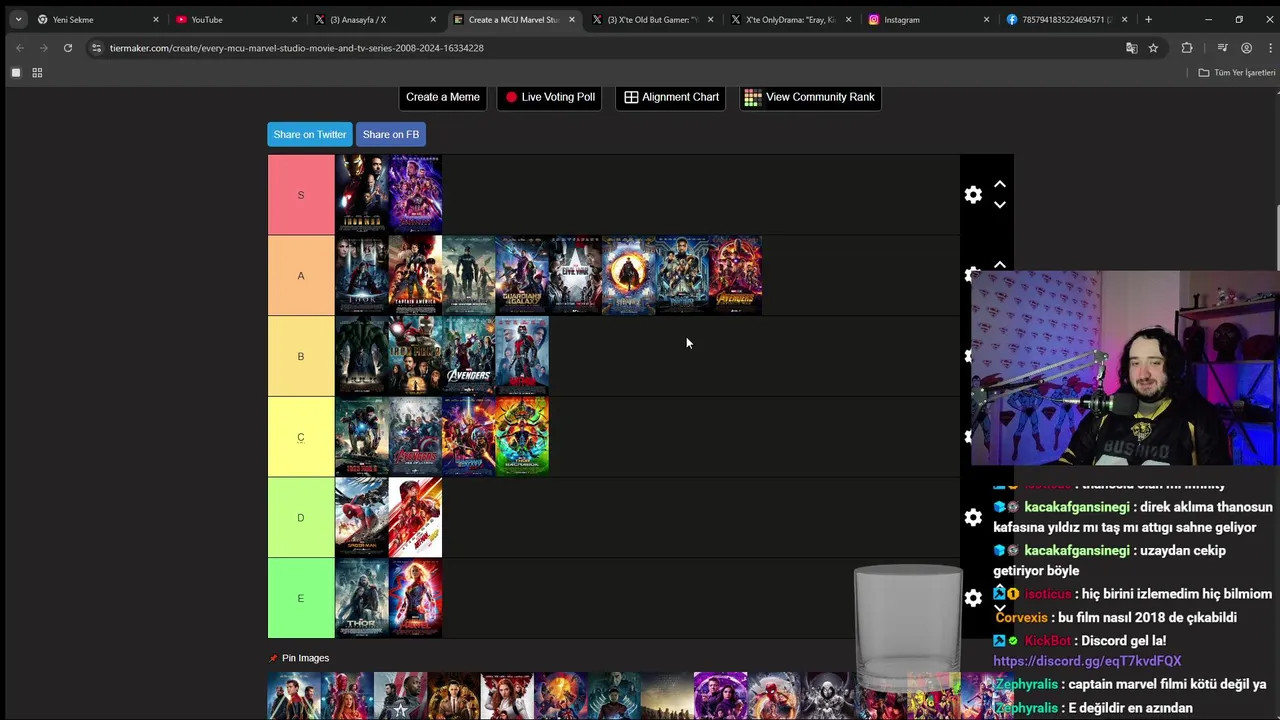Switch to the Anasayfa / X tab
1280x720 pixels.
(x=375, y=19)
